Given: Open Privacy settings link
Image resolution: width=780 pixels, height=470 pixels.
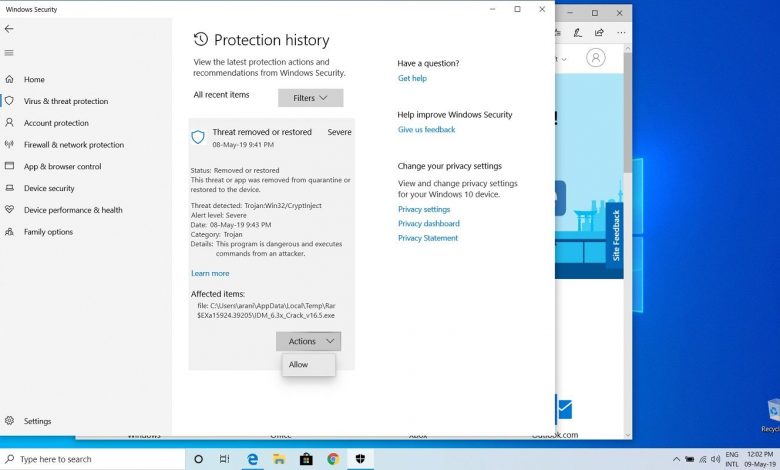Looking at the screenshot, I should coord(424,209).
